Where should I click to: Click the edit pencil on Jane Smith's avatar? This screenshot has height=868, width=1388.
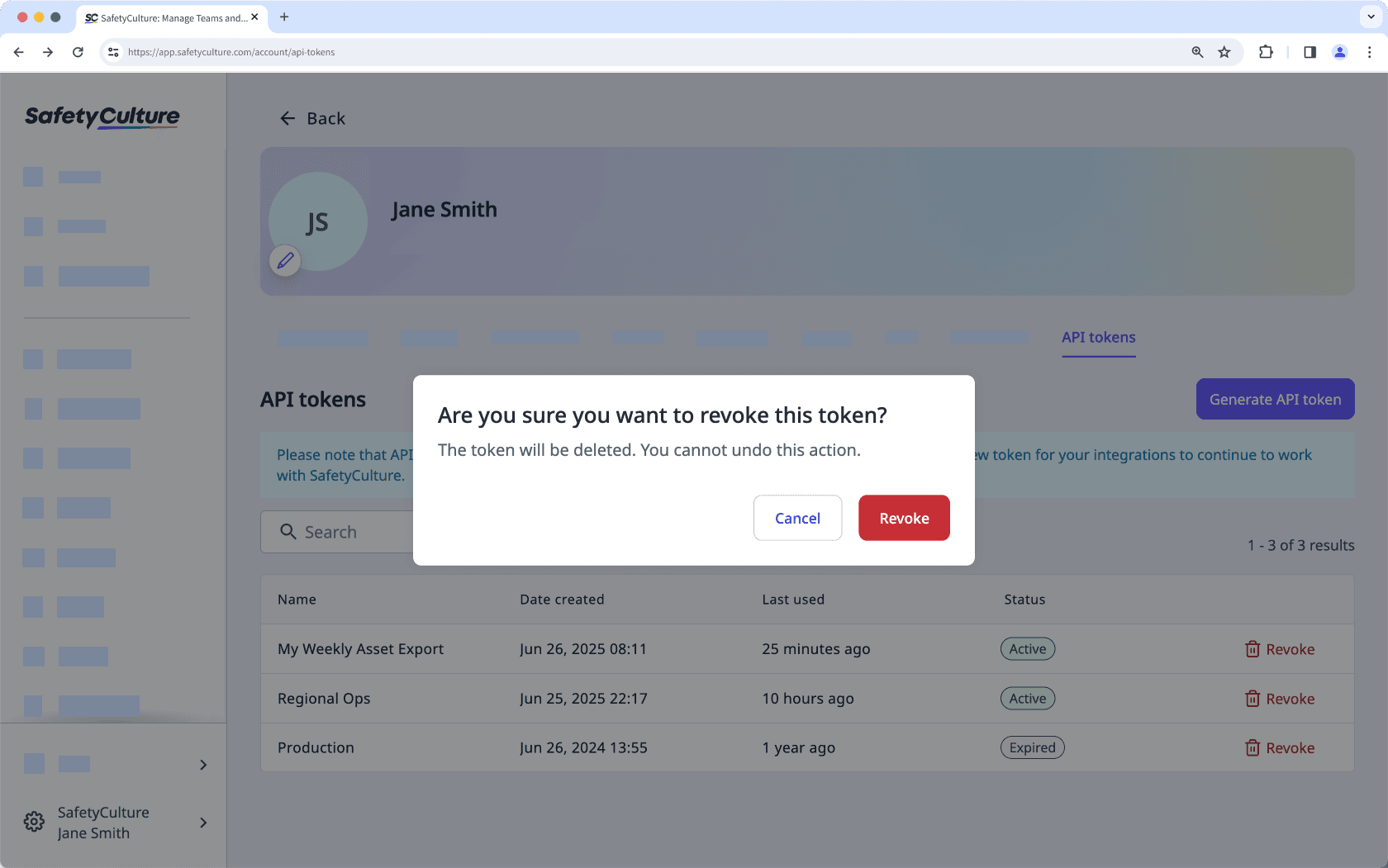coord(285,261)
